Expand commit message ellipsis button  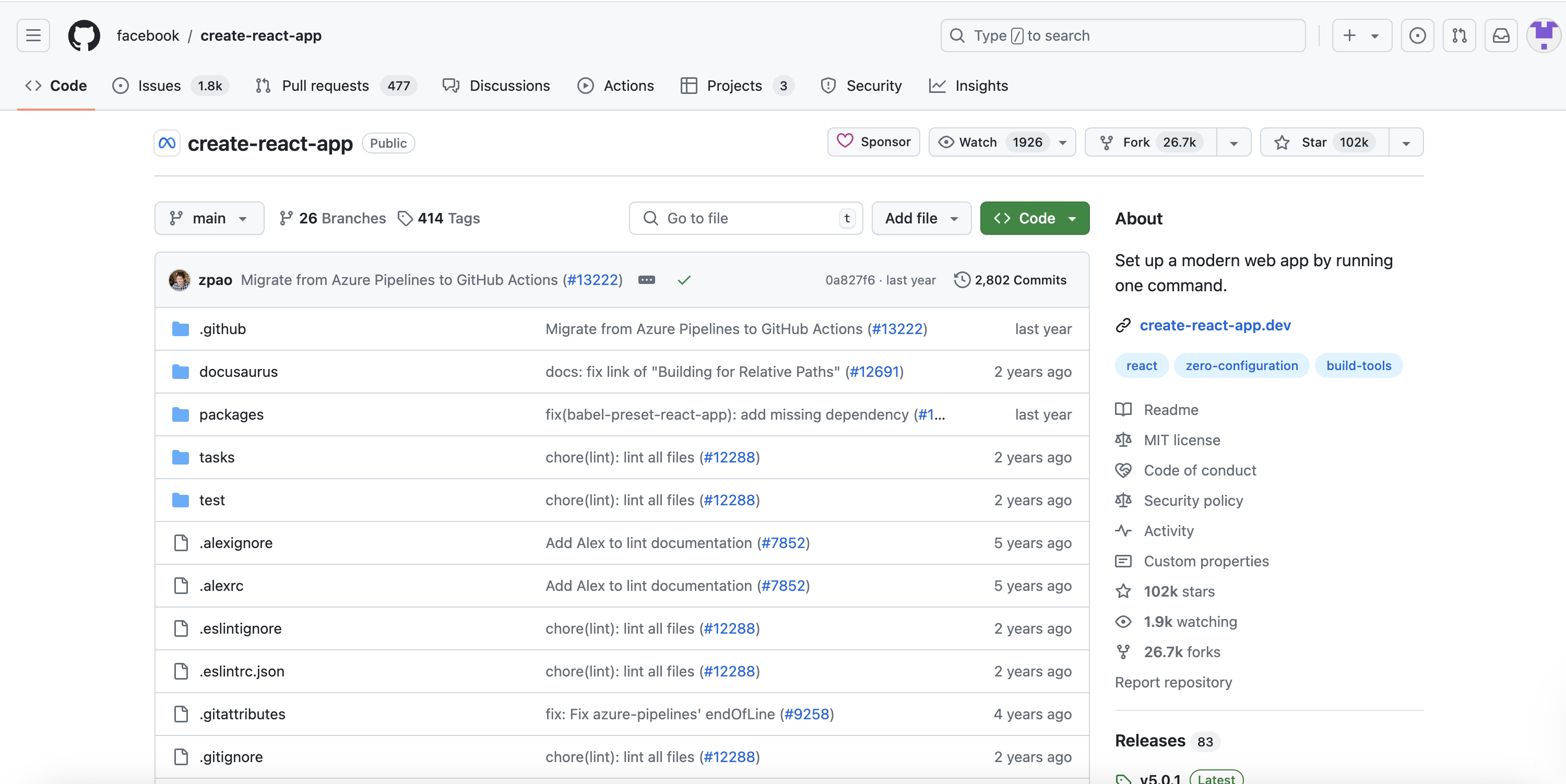[646, 280]
